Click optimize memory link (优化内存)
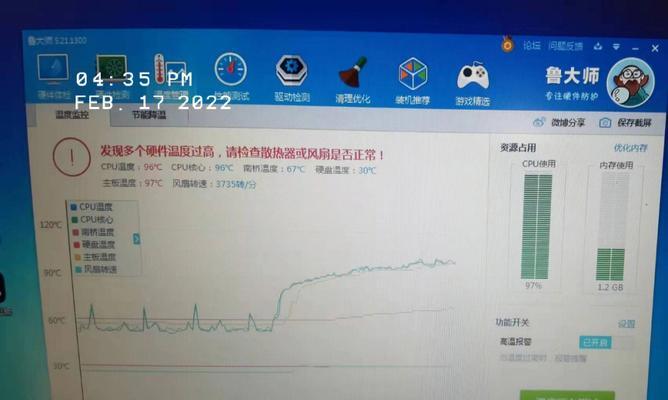Screen dimensions: 668x400 [x=631, y=148]
